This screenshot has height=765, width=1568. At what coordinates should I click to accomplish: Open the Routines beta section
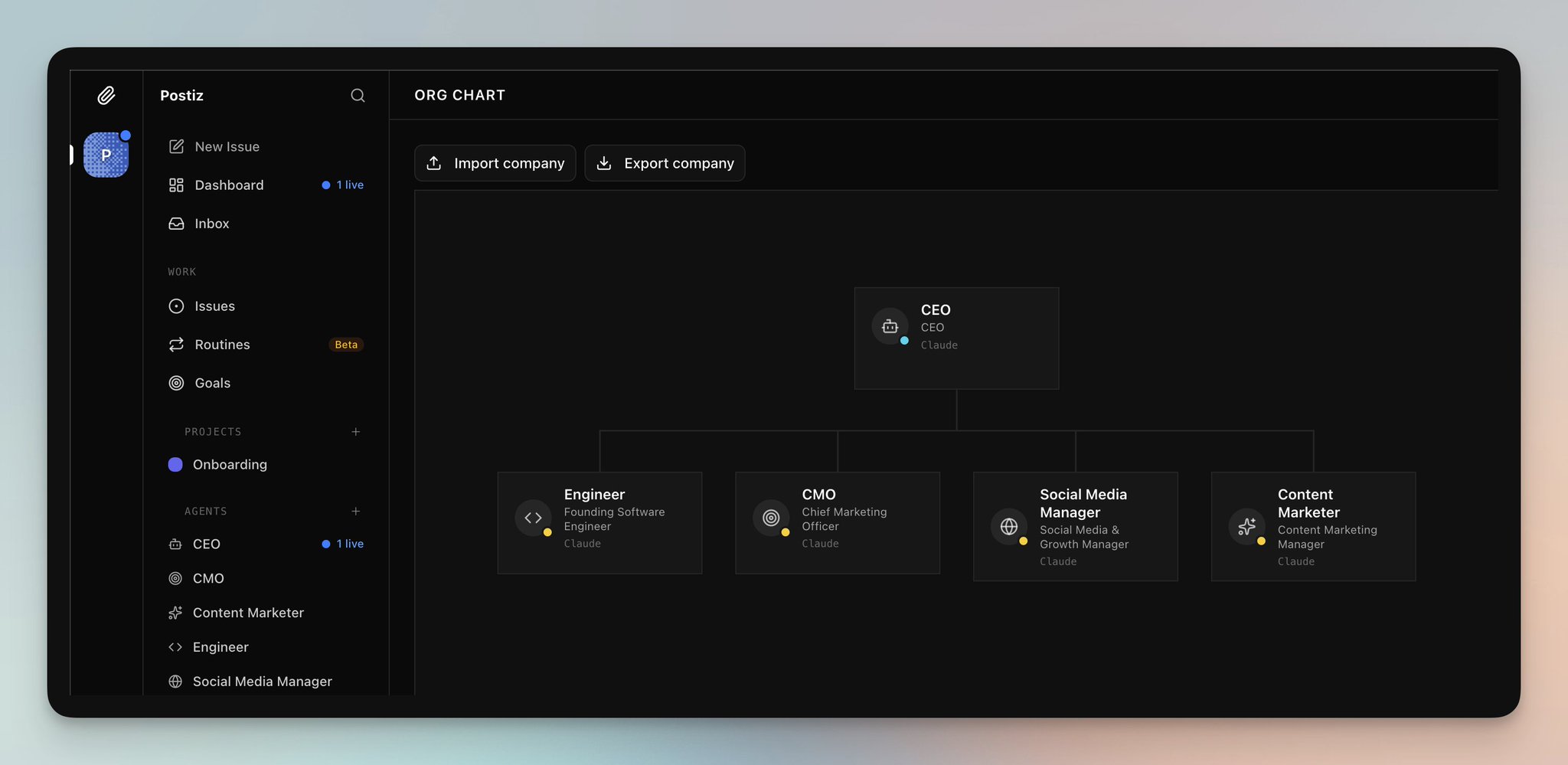[x=222, y=345]
